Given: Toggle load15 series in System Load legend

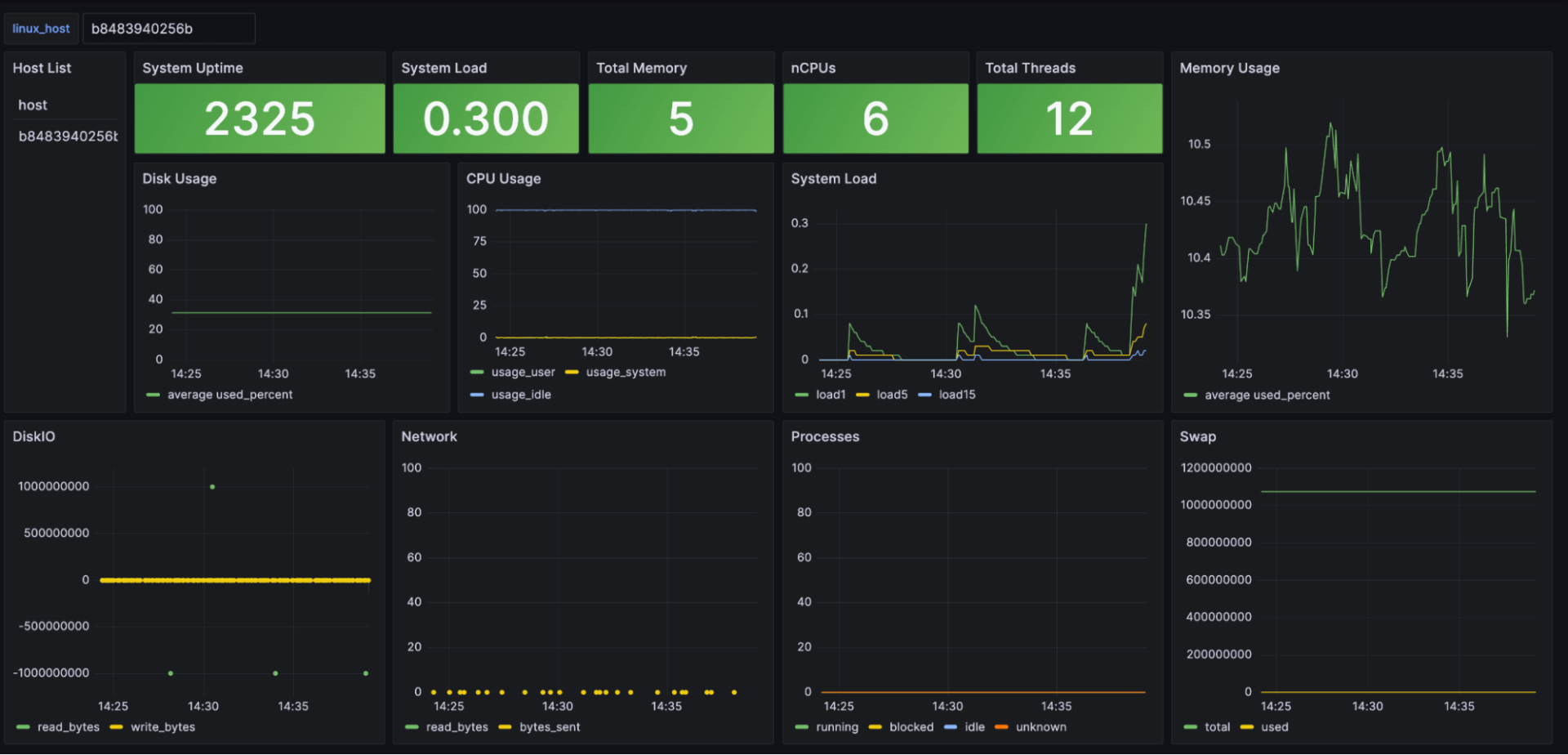Looking at the screenshot, I should click(957, 395).
